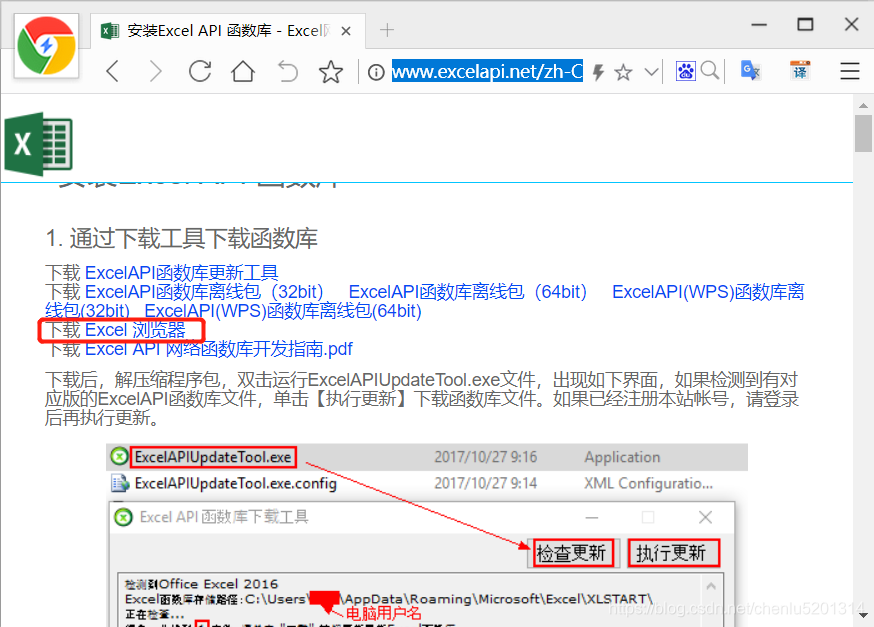Click the Excel logo on the page

click(x=38, y=144)
